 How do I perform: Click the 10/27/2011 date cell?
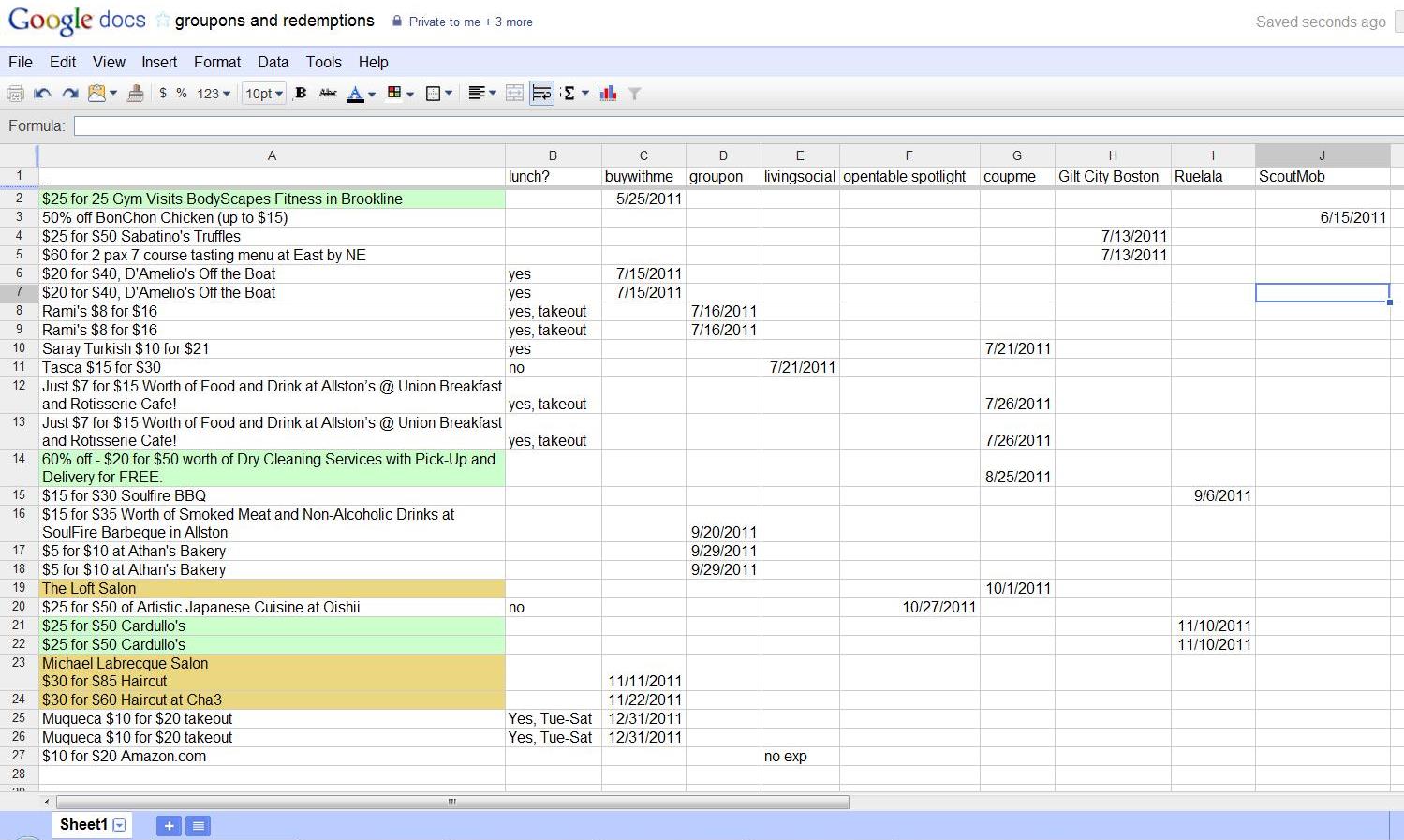(909, 607)
